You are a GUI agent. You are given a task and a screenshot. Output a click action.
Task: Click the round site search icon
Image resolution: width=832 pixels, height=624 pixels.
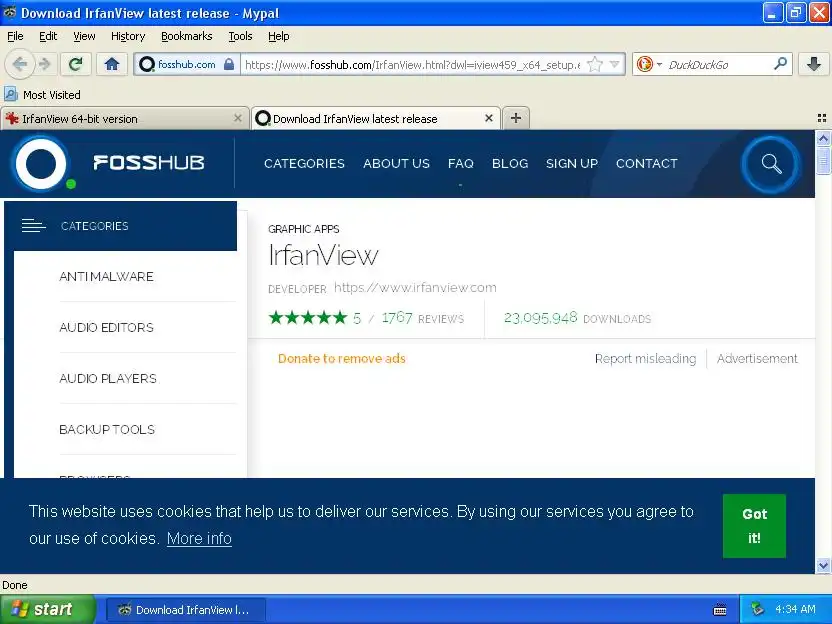(771, 164)
